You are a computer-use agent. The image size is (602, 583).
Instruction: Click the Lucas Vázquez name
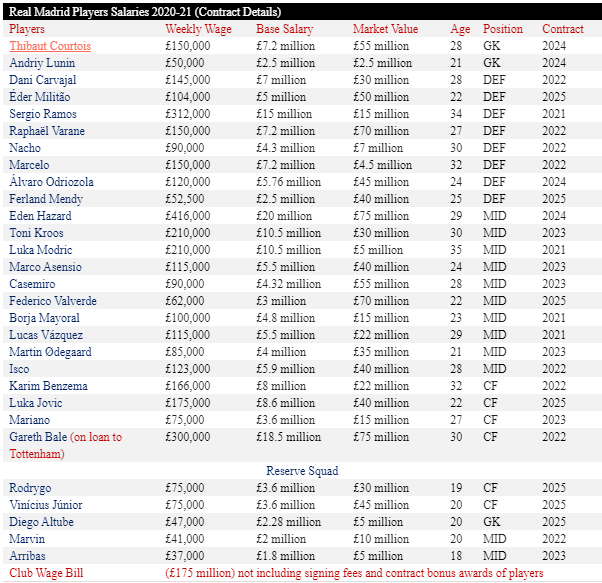pyautogui.click(x=46, y=335)
